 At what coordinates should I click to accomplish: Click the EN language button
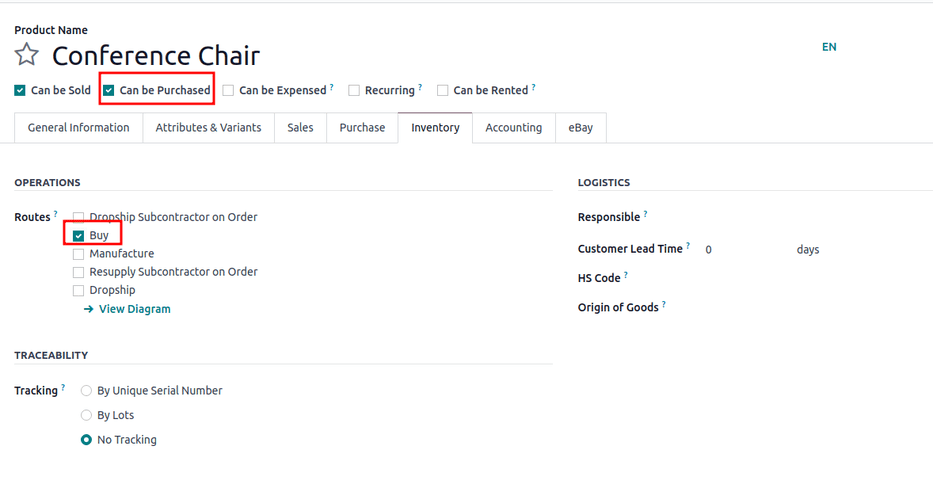829,47
